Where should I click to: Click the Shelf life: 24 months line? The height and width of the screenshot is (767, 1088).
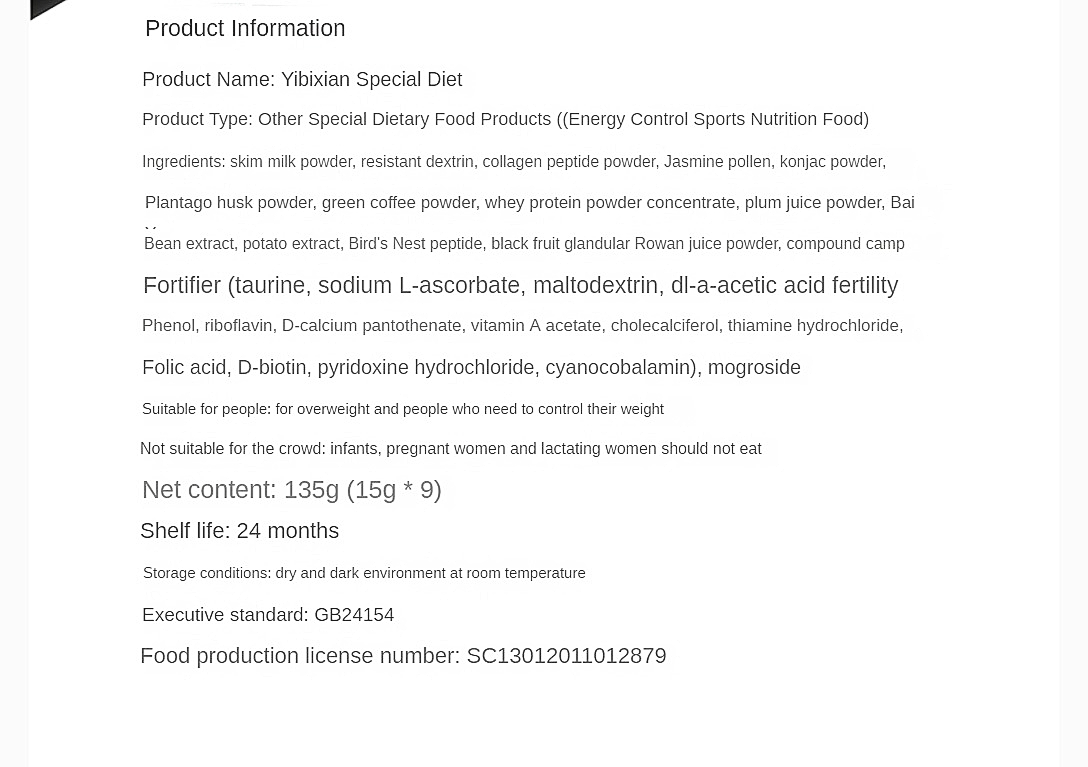[x=240, y=531]
